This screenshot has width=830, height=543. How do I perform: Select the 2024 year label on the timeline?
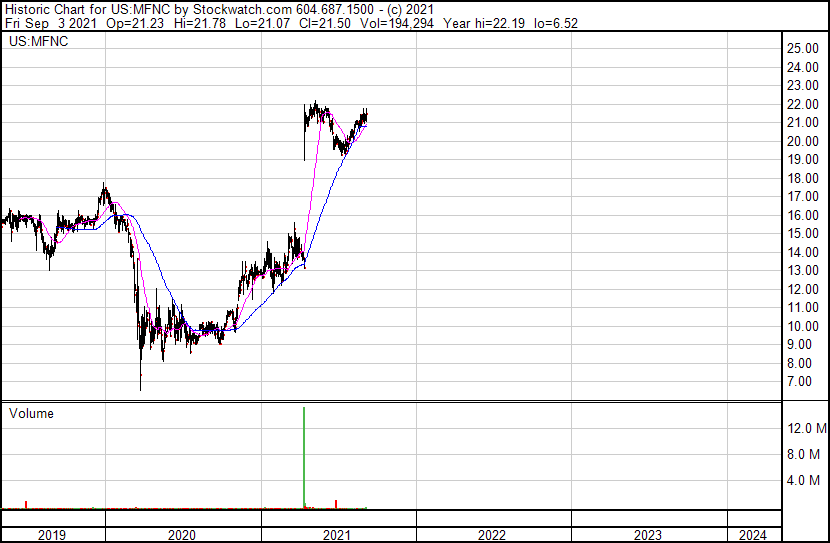click(754, 534)
